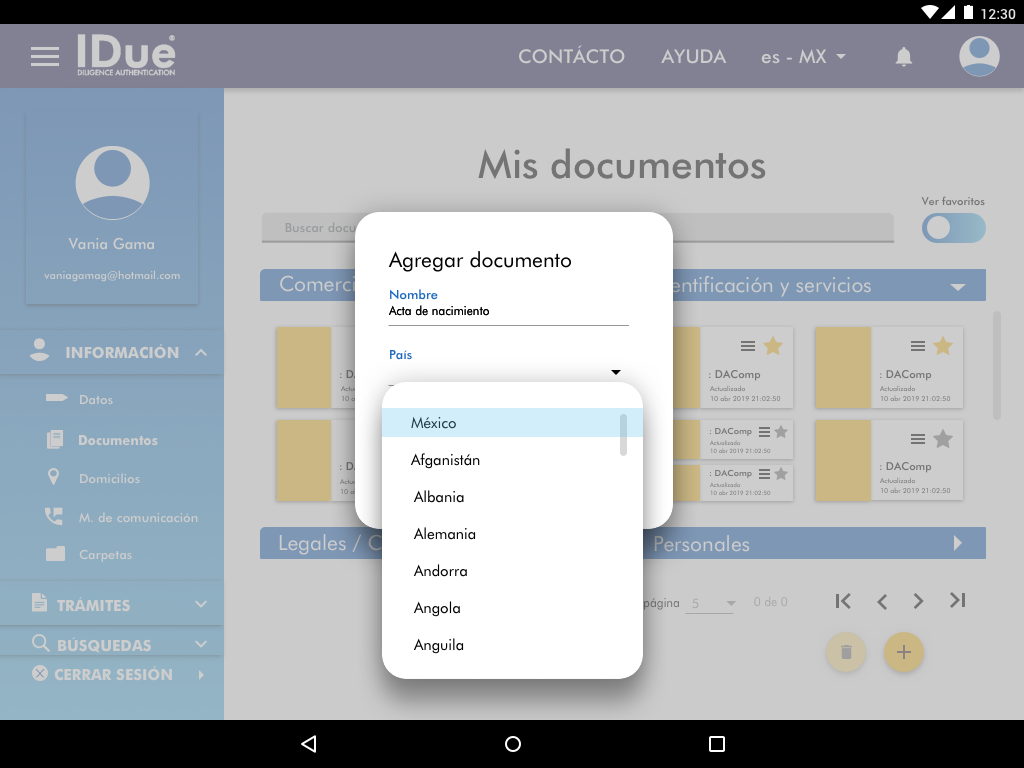Click the trash delete icon
Screen dimensions: 1024x768
[x=846, y=652]
